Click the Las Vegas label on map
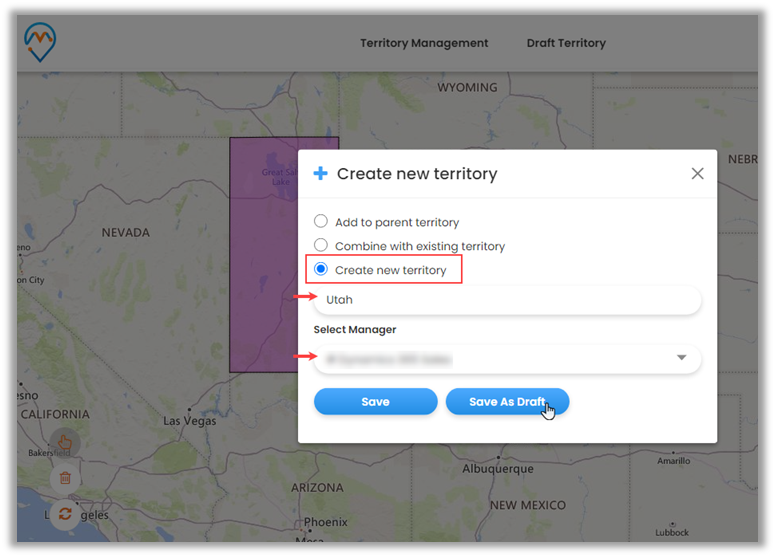The image size is (775, 557). (190, 421)
